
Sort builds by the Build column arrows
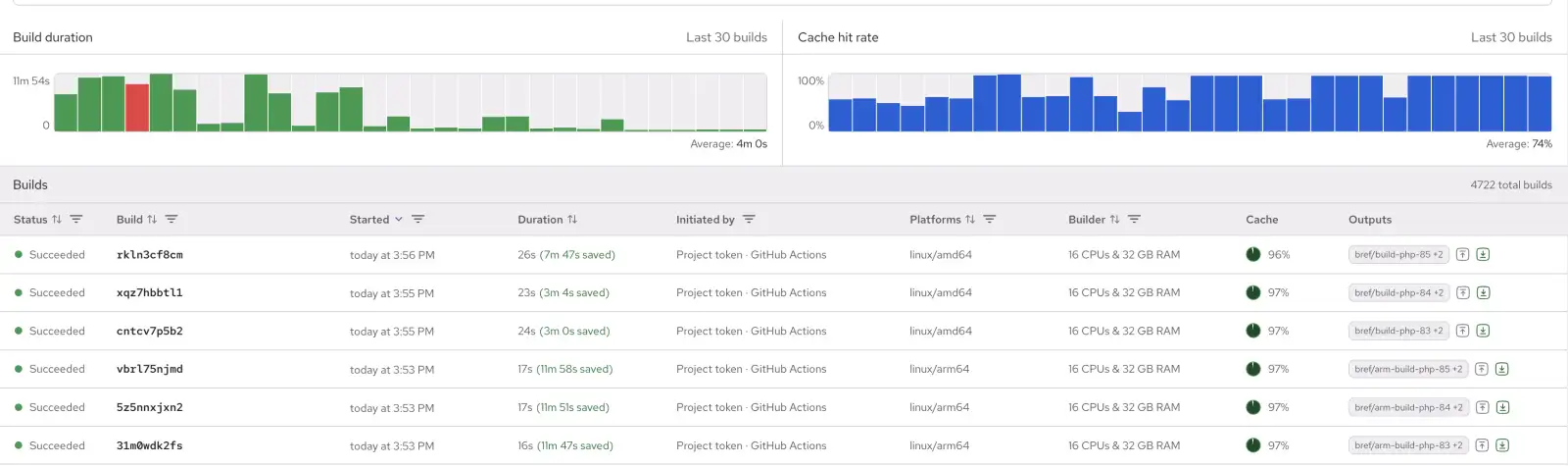click(x=152, y=220)
